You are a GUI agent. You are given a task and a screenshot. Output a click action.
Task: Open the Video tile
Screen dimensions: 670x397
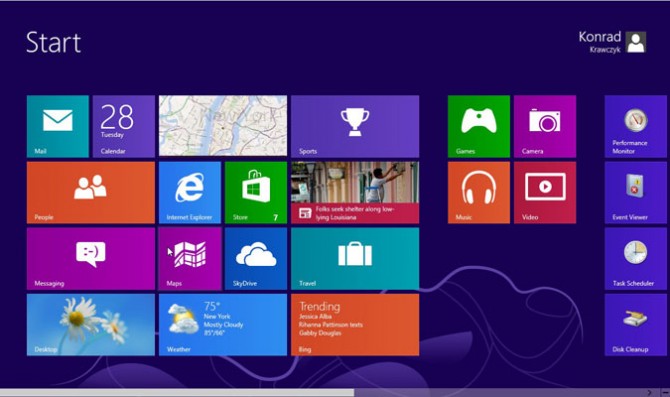tap(545, 193)
